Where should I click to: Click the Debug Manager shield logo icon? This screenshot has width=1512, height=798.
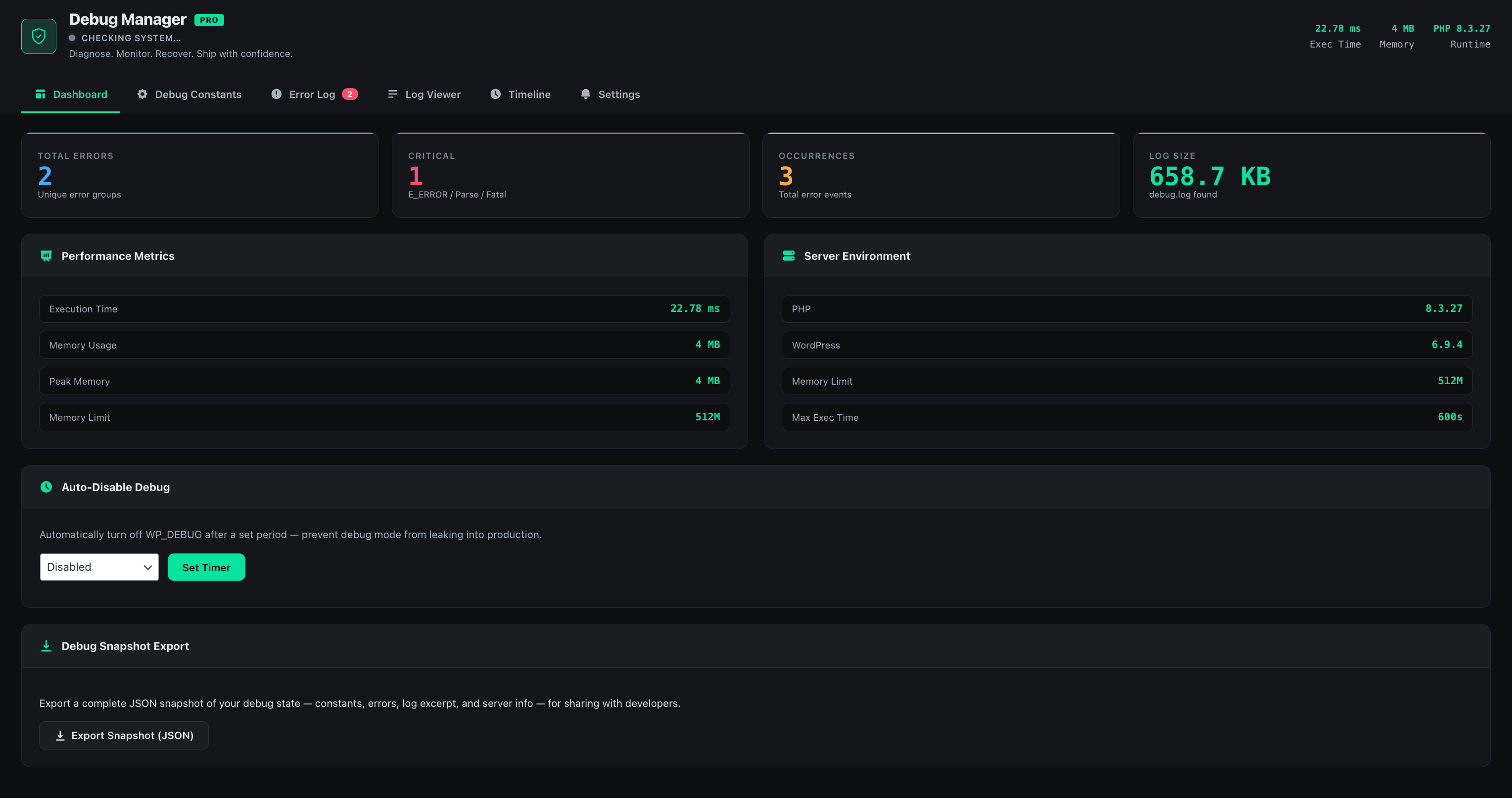point(39,37)
